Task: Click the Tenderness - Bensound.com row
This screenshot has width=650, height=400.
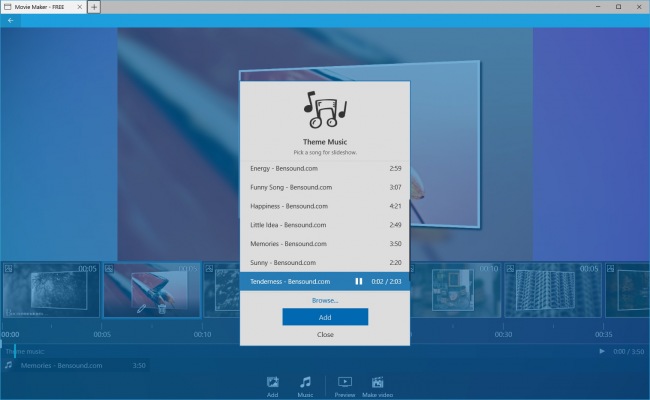Action: point(325,281)
